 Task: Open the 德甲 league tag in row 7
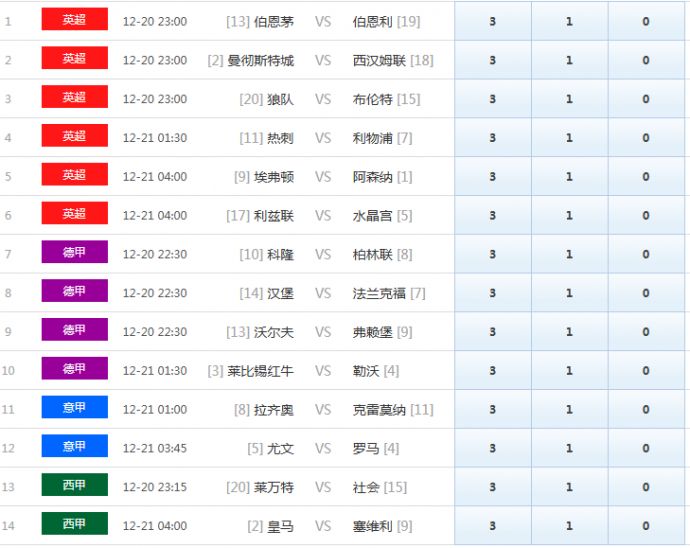[x=74, y=252]
